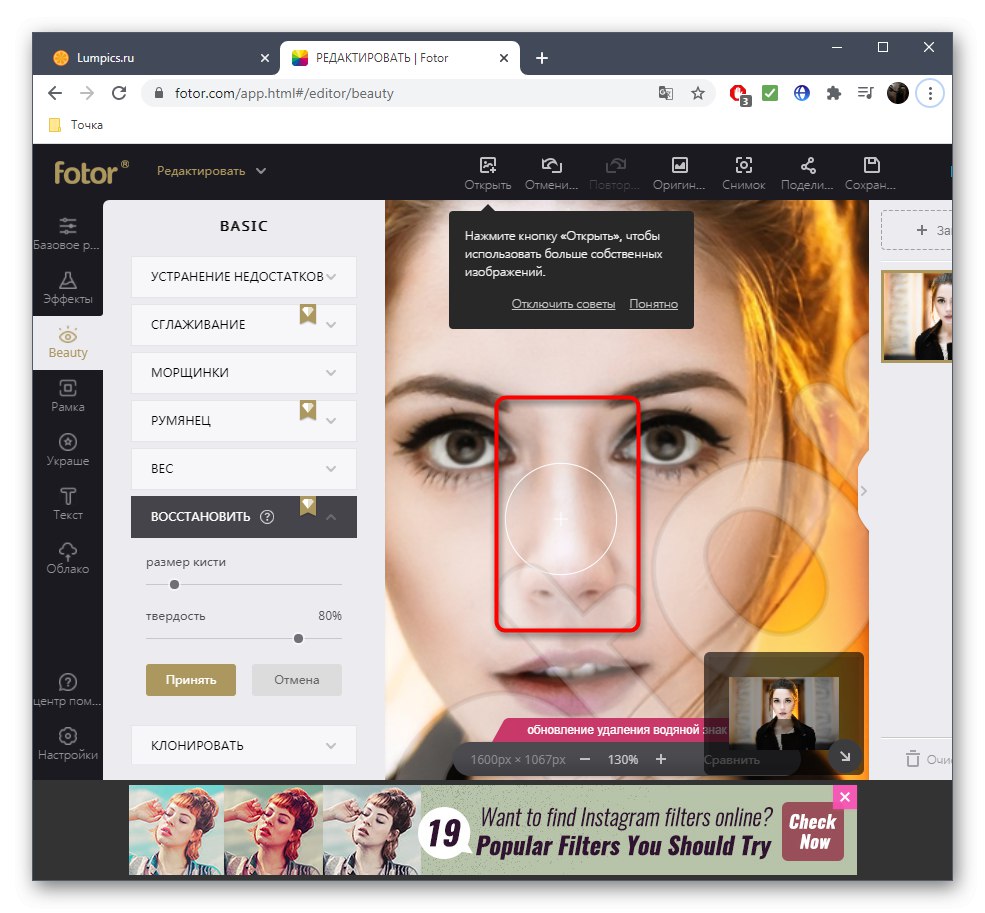The height and width of the screenshot is (913, 985).
Task: Adjust the твердость slider handle
Action: tap(298, 638)
